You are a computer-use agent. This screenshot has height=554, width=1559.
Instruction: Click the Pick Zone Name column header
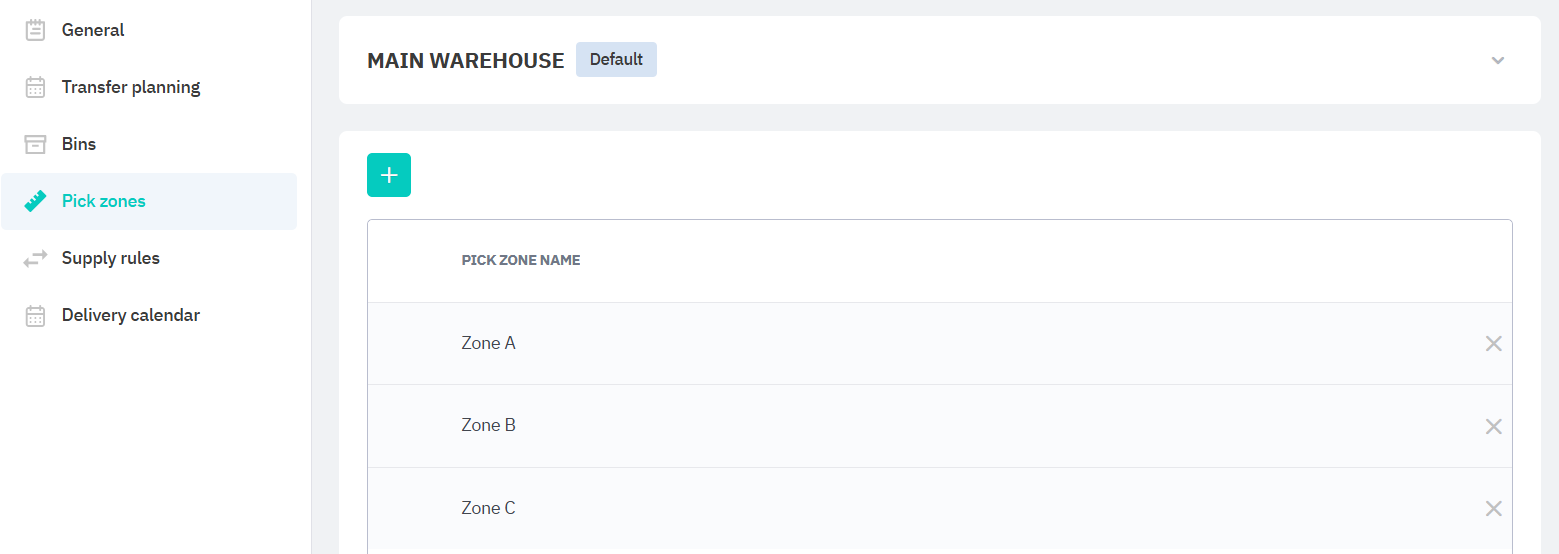(x=521, y=260)
